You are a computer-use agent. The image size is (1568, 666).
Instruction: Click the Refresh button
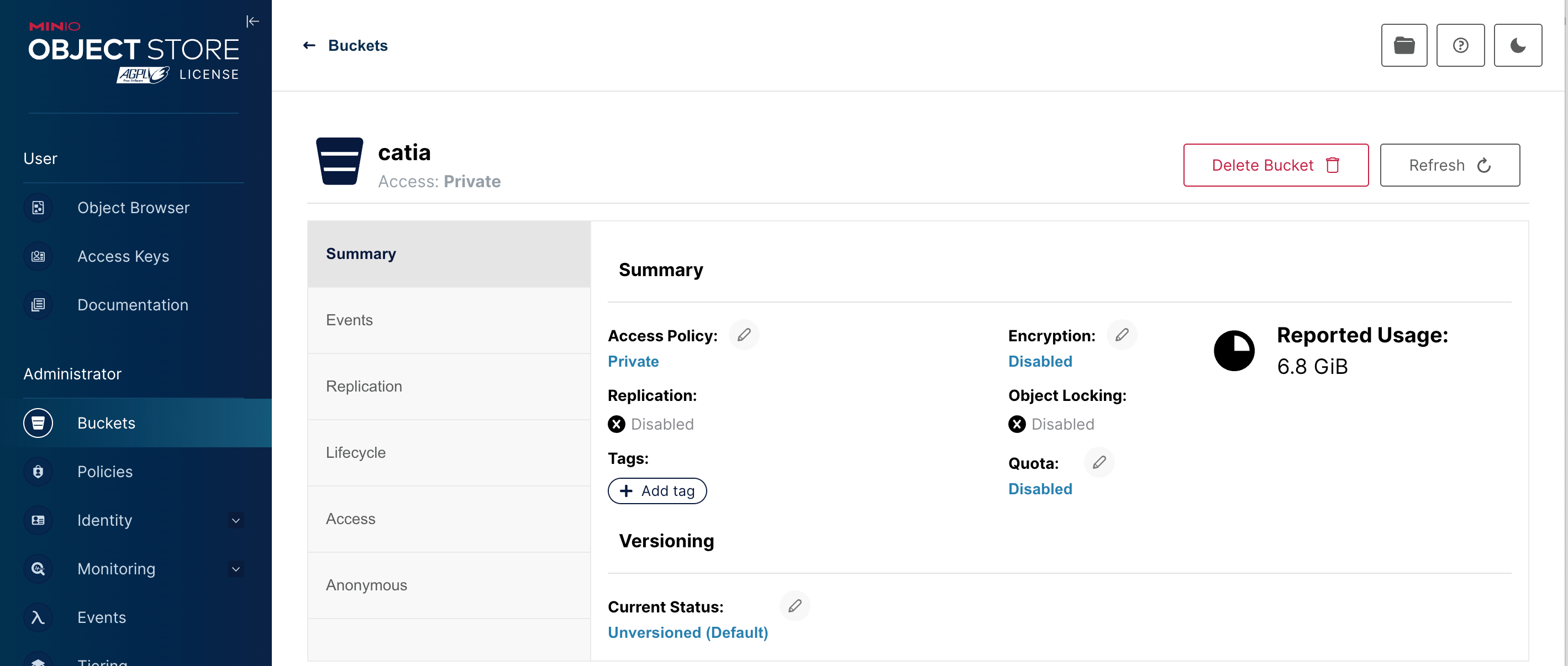click(x=1449, y=166)
